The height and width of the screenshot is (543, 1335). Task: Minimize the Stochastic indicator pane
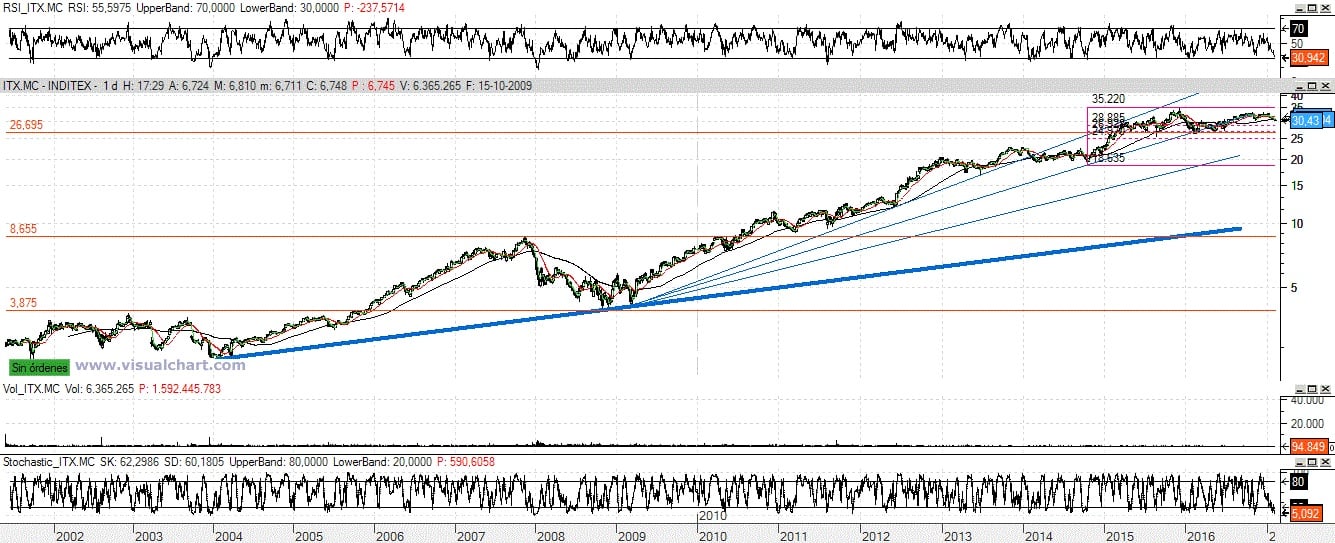tap(1300, 462)
